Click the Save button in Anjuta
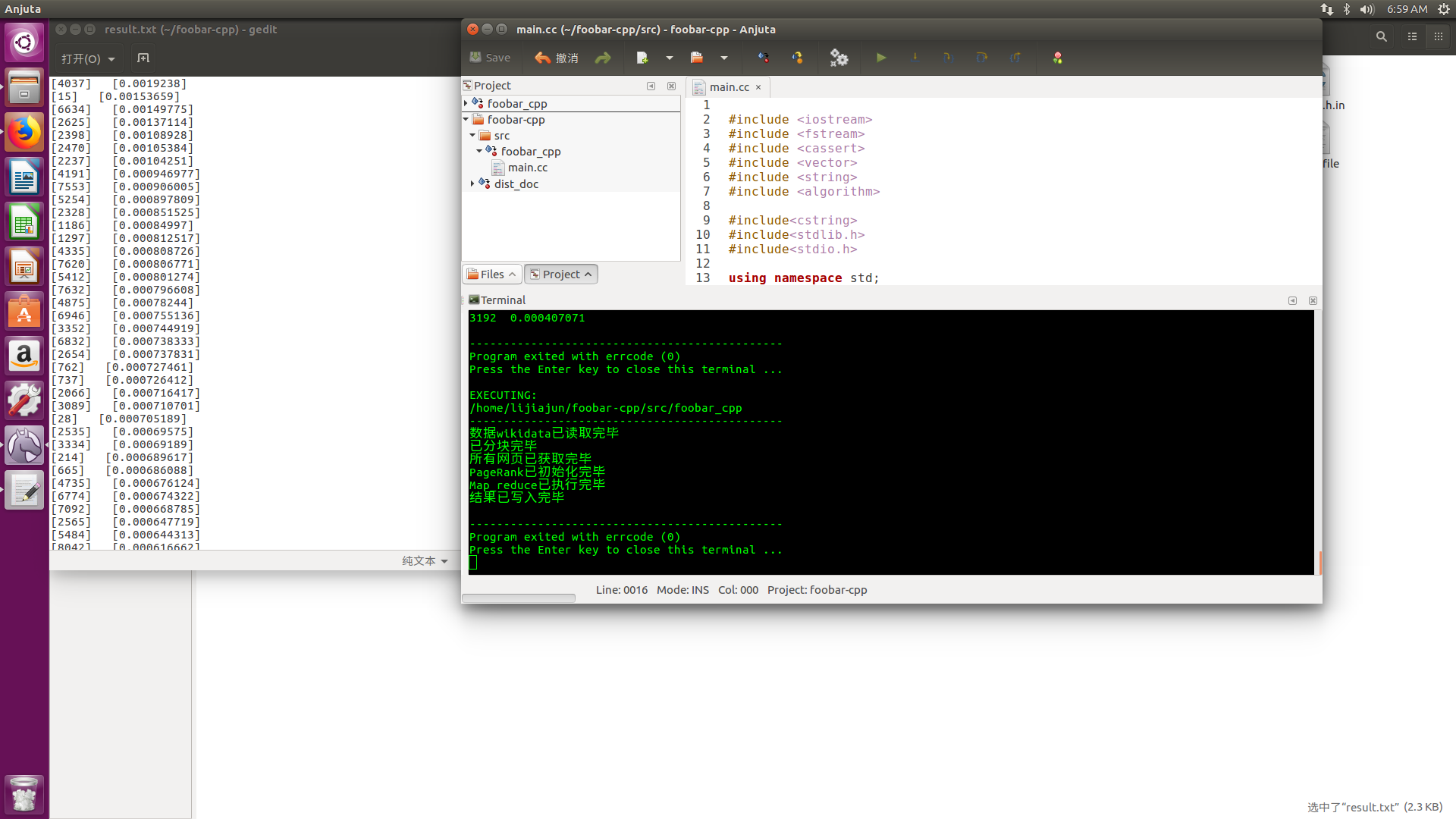 tap(490, 58)
